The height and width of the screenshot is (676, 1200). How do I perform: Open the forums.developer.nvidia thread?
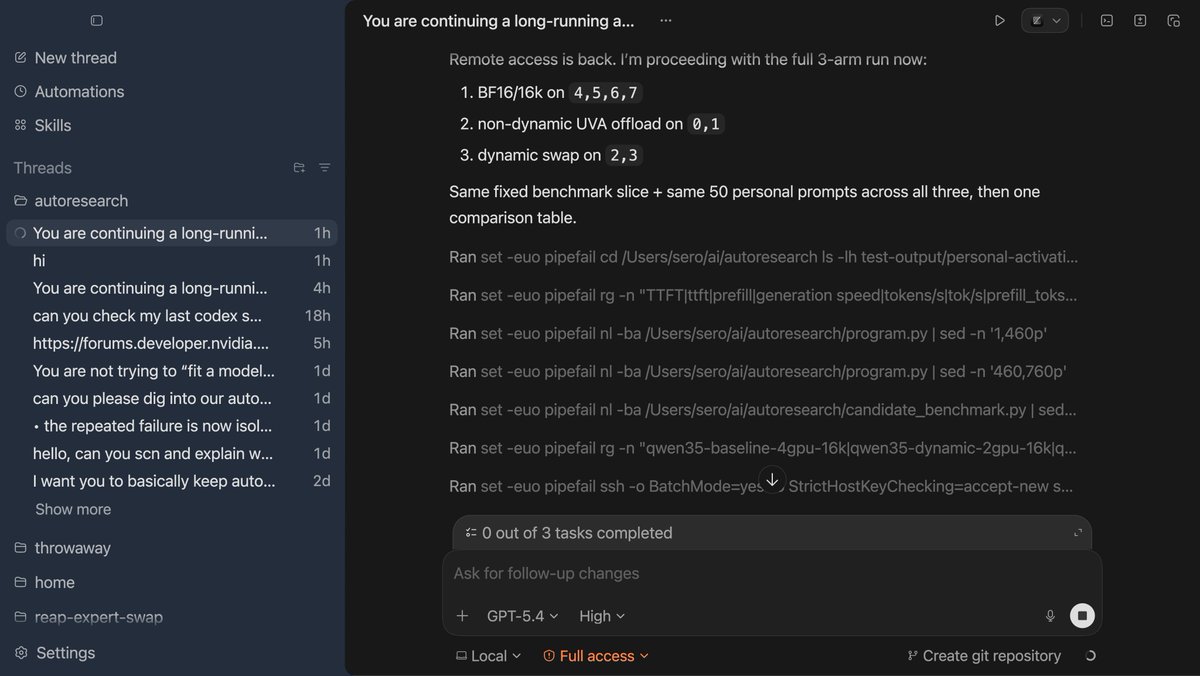172,343
